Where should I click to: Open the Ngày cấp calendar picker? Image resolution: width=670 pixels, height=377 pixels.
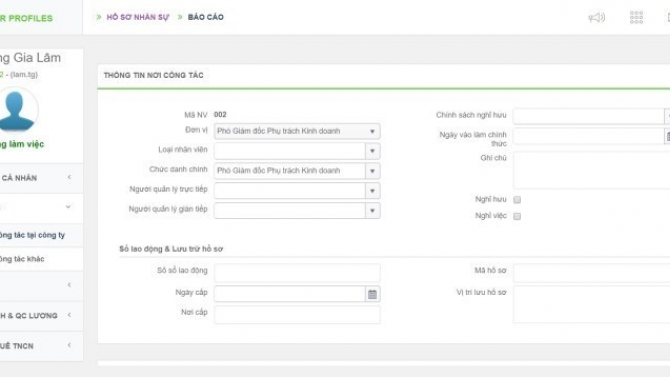[x=372, y=294]
